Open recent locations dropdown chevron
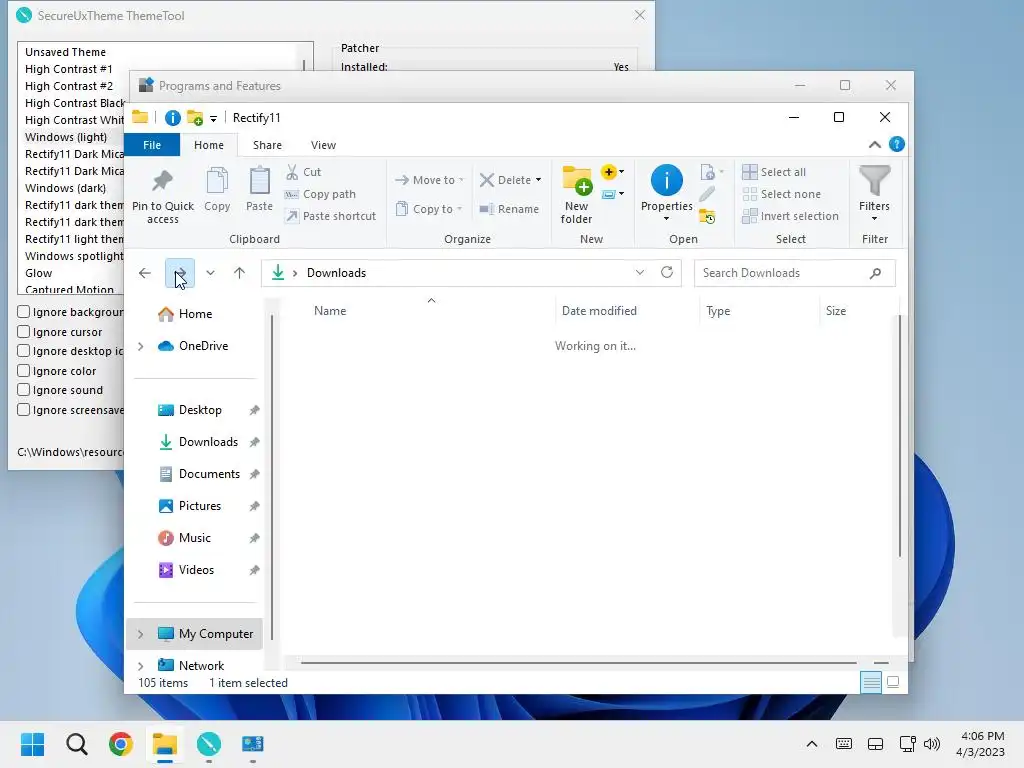1024x768 pixels. (x=210, y=273)
